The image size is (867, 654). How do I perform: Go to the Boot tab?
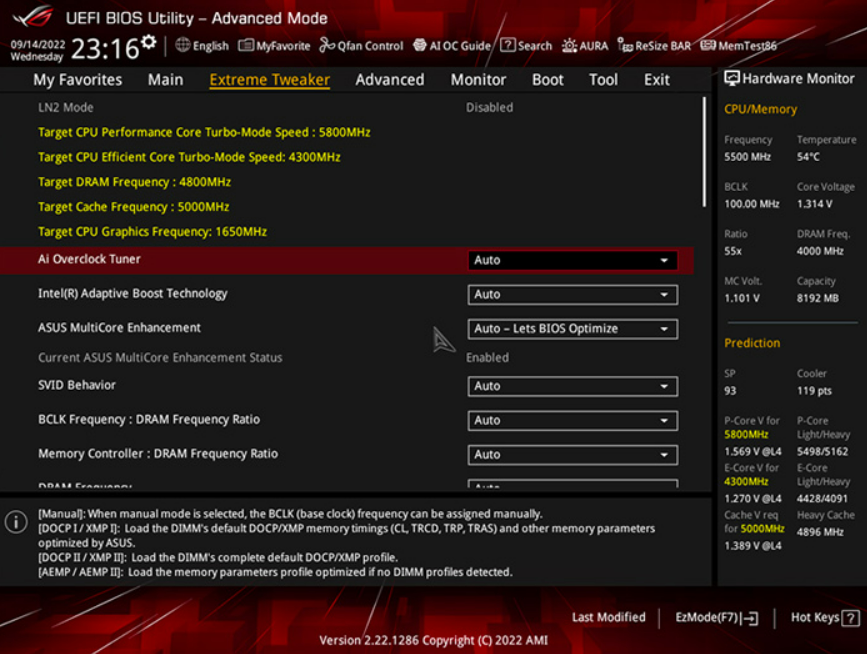tap(547, 80)
